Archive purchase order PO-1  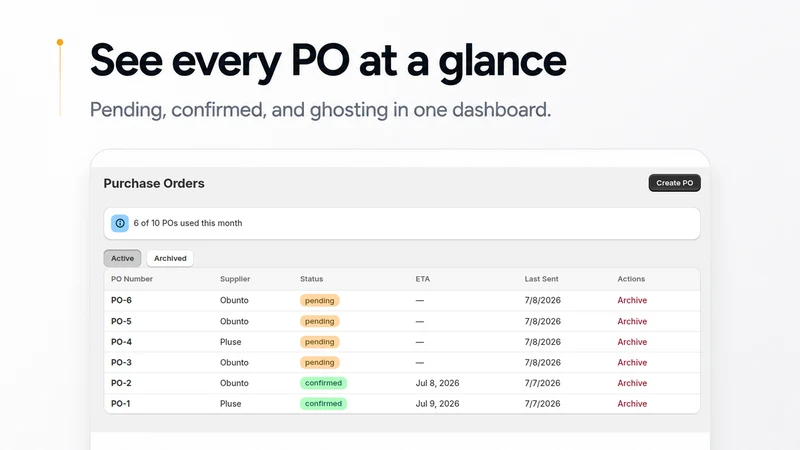tap(632, 404)
